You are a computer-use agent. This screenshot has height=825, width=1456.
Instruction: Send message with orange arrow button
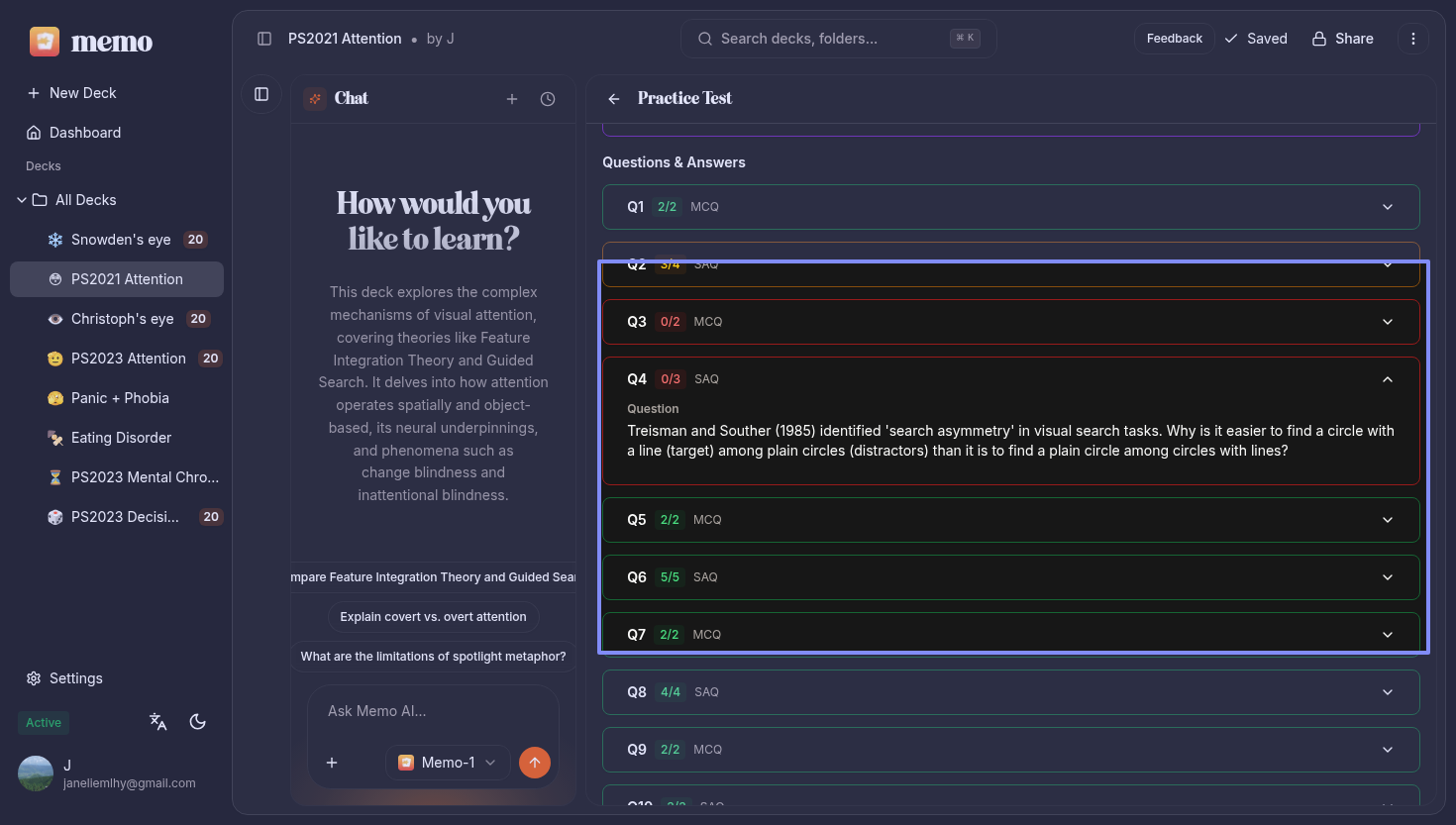coord(535,763)
